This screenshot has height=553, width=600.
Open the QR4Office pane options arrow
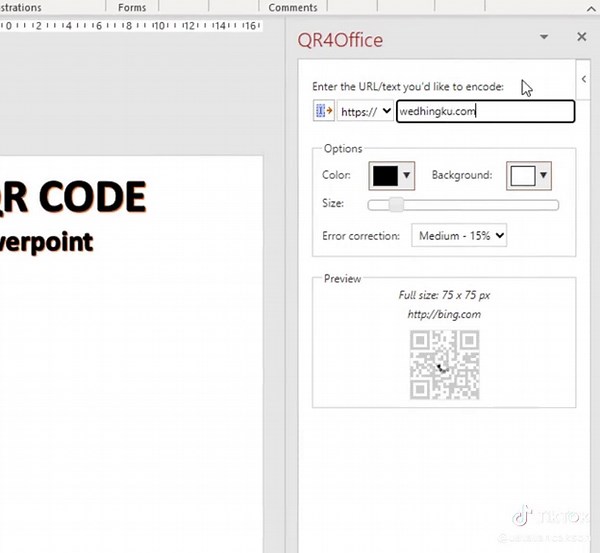point(544,37)
